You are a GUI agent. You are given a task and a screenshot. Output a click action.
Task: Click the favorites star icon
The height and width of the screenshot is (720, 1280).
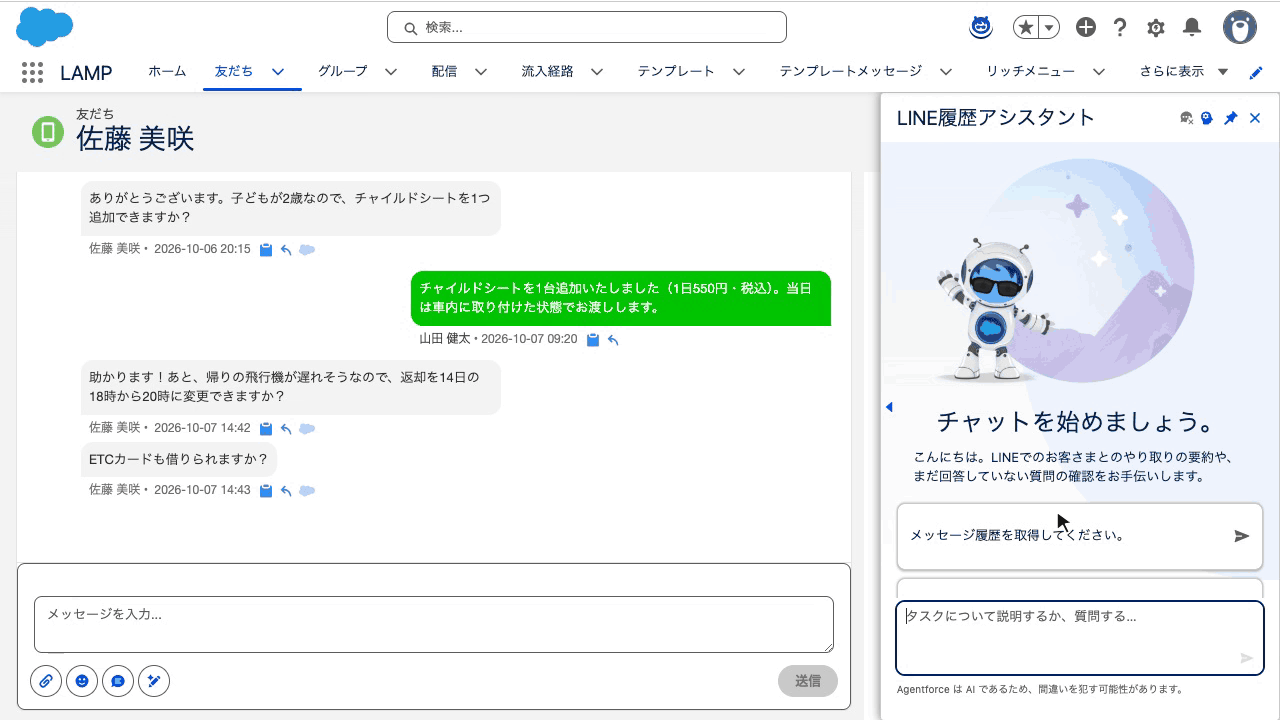[x=1026, y=27]
